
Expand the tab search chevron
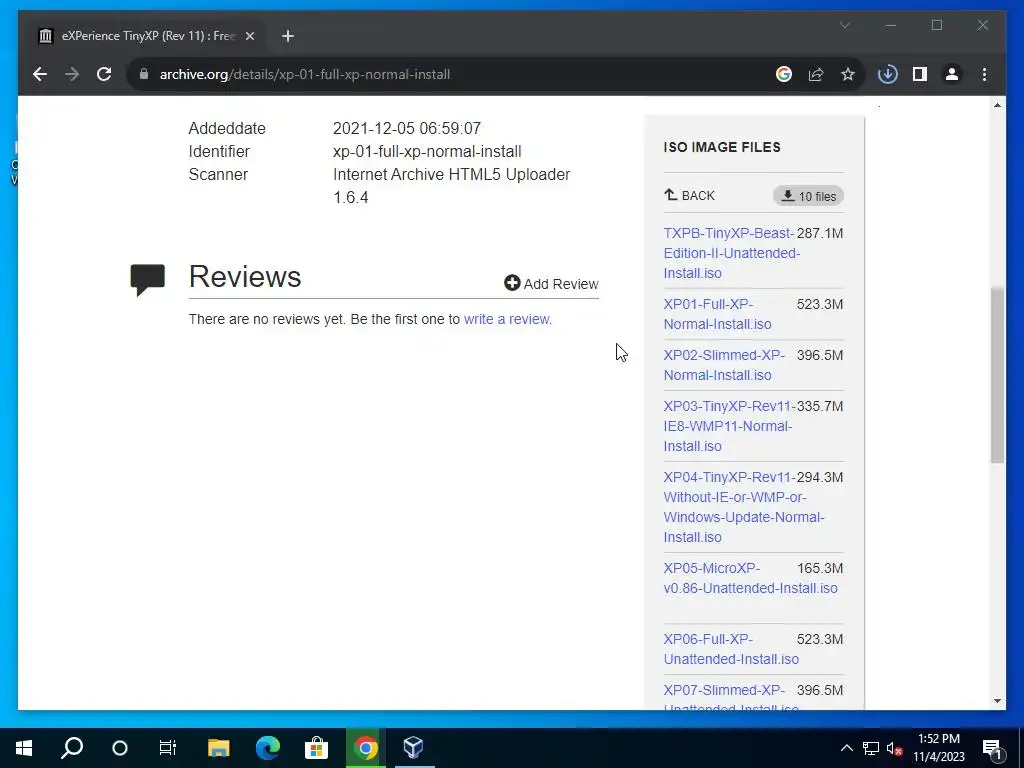(x=844, y=25)
